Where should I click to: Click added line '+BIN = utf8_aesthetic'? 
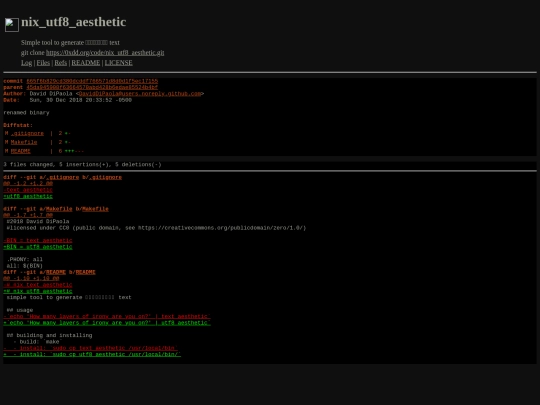[38, 247]
